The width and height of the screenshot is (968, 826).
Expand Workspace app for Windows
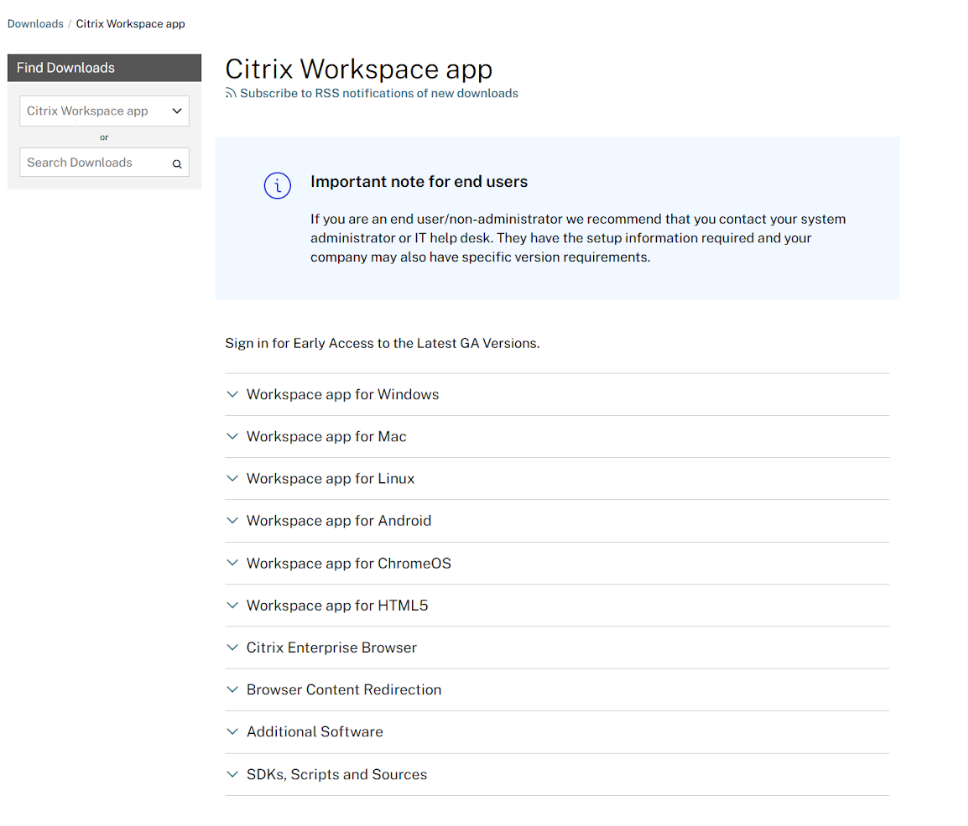342,395
